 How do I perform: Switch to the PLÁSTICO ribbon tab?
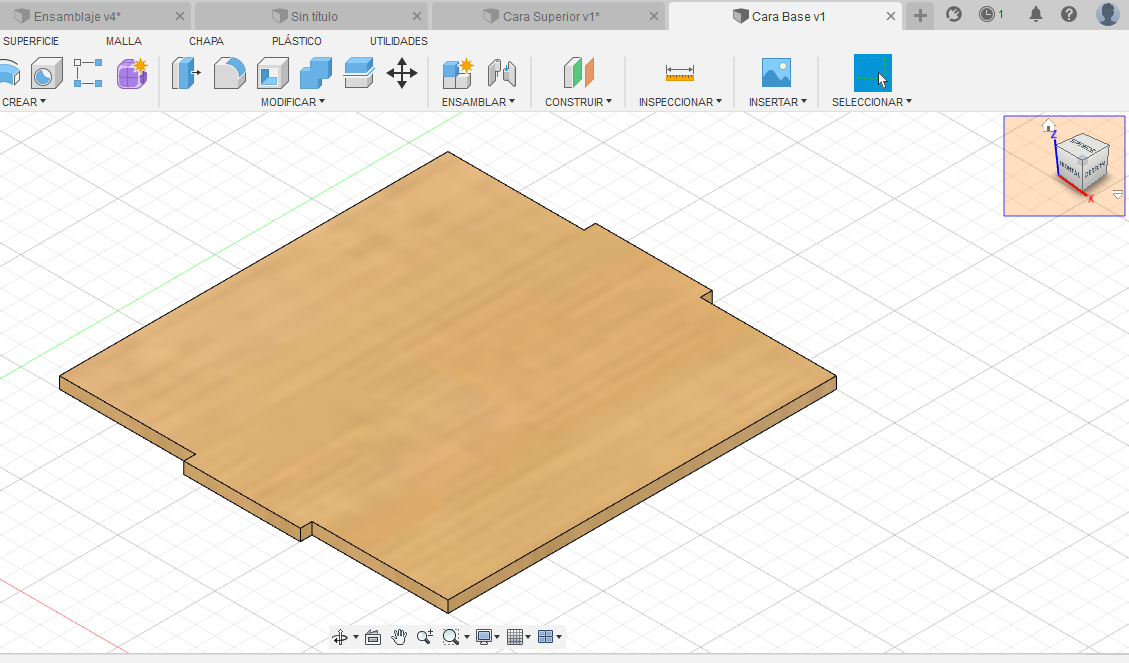(x=297, y=41)
